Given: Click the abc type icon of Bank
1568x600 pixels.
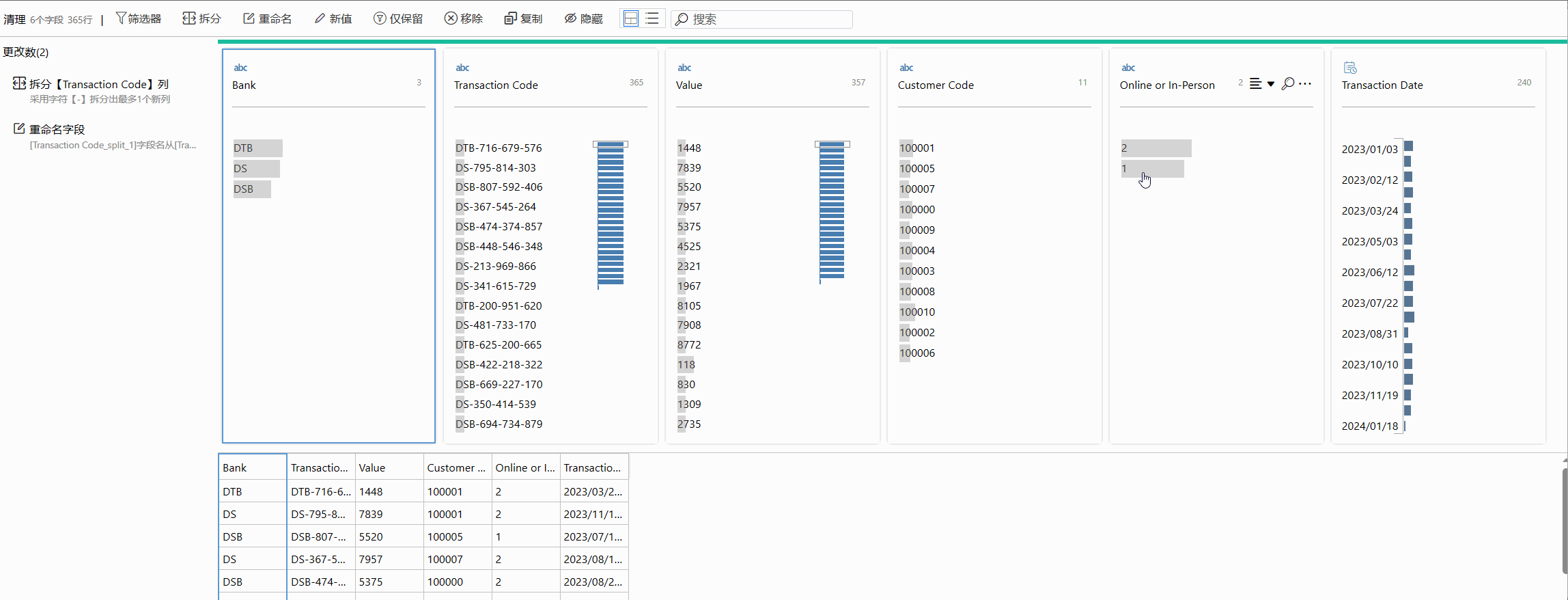Looking at the screenshot, I should coord(240,68).
